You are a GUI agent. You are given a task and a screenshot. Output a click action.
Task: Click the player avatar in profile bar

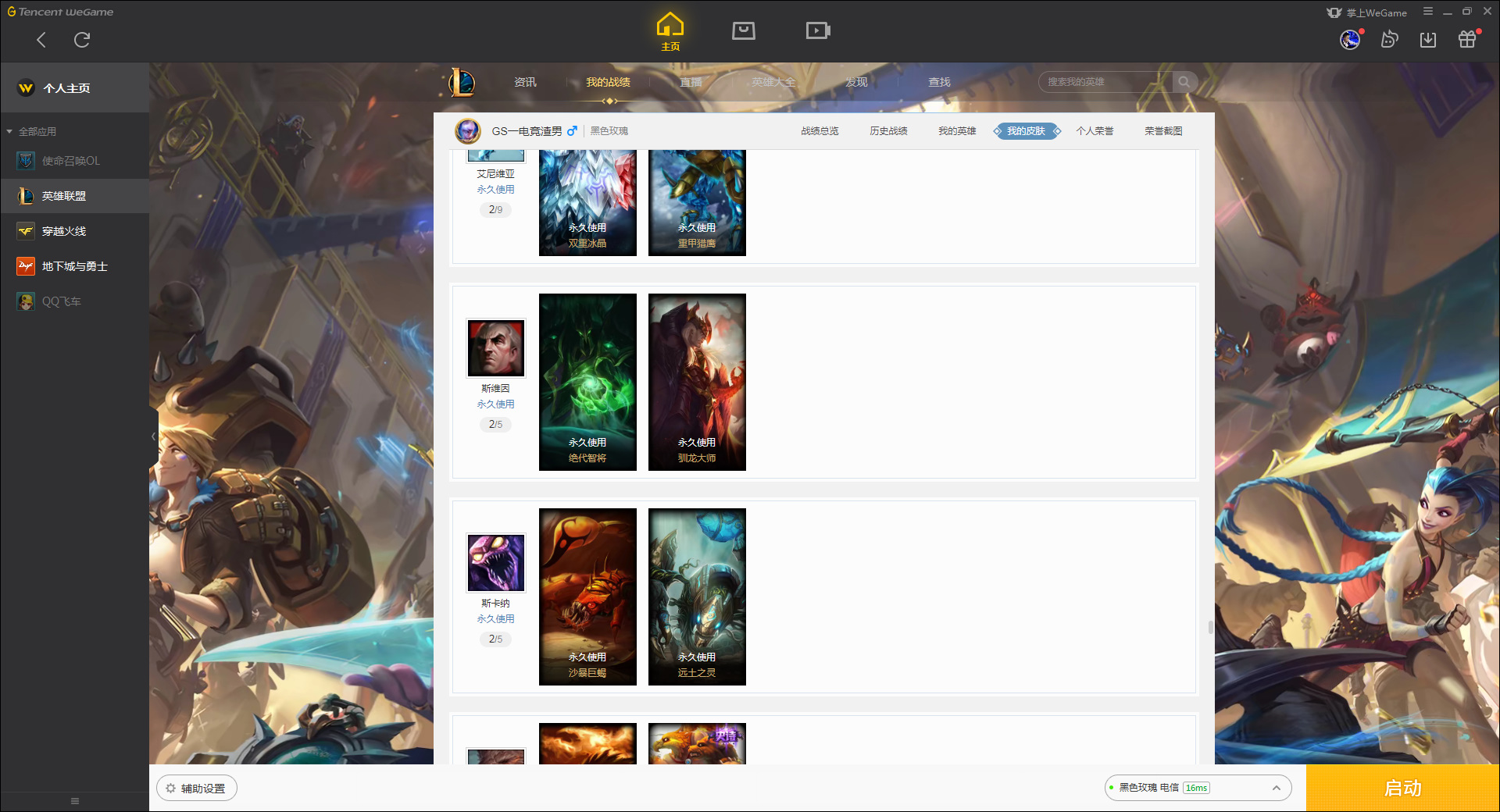click(x=468, y=131)
